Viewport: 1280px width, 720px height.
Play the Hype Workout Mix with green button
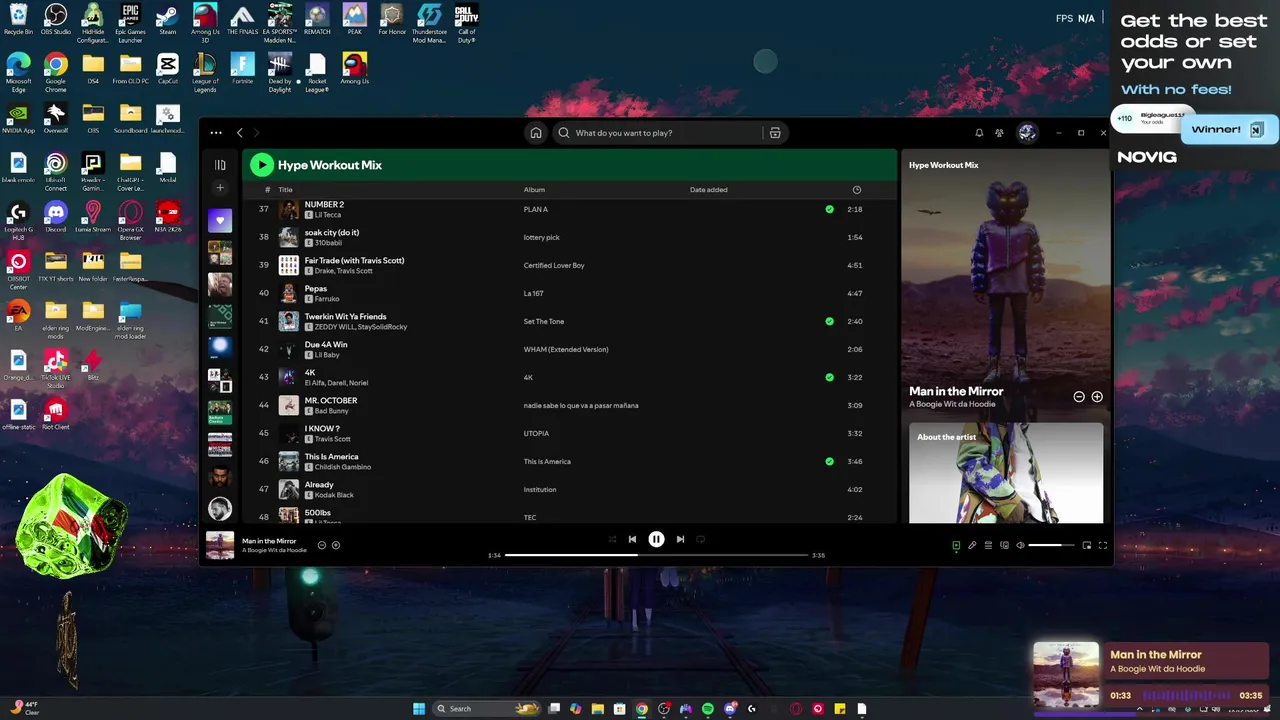click(261, 165)
